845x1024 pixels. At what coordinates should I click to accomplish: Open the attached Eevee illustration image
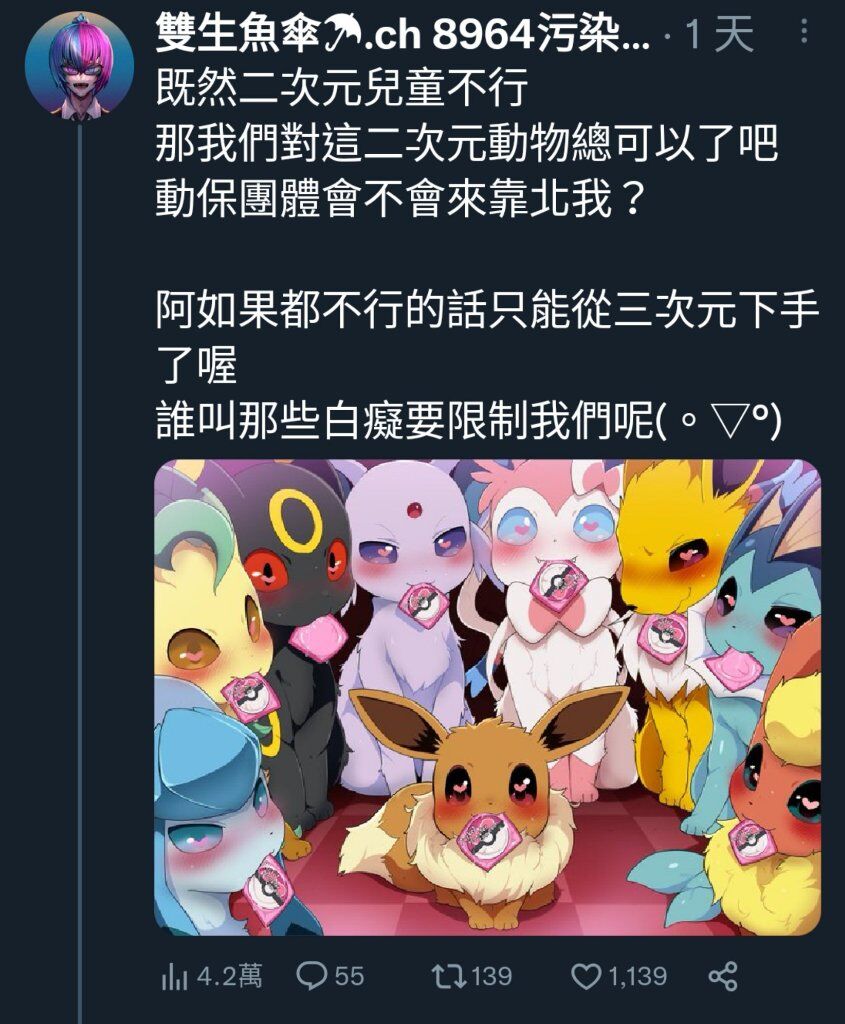coord(487,697)
